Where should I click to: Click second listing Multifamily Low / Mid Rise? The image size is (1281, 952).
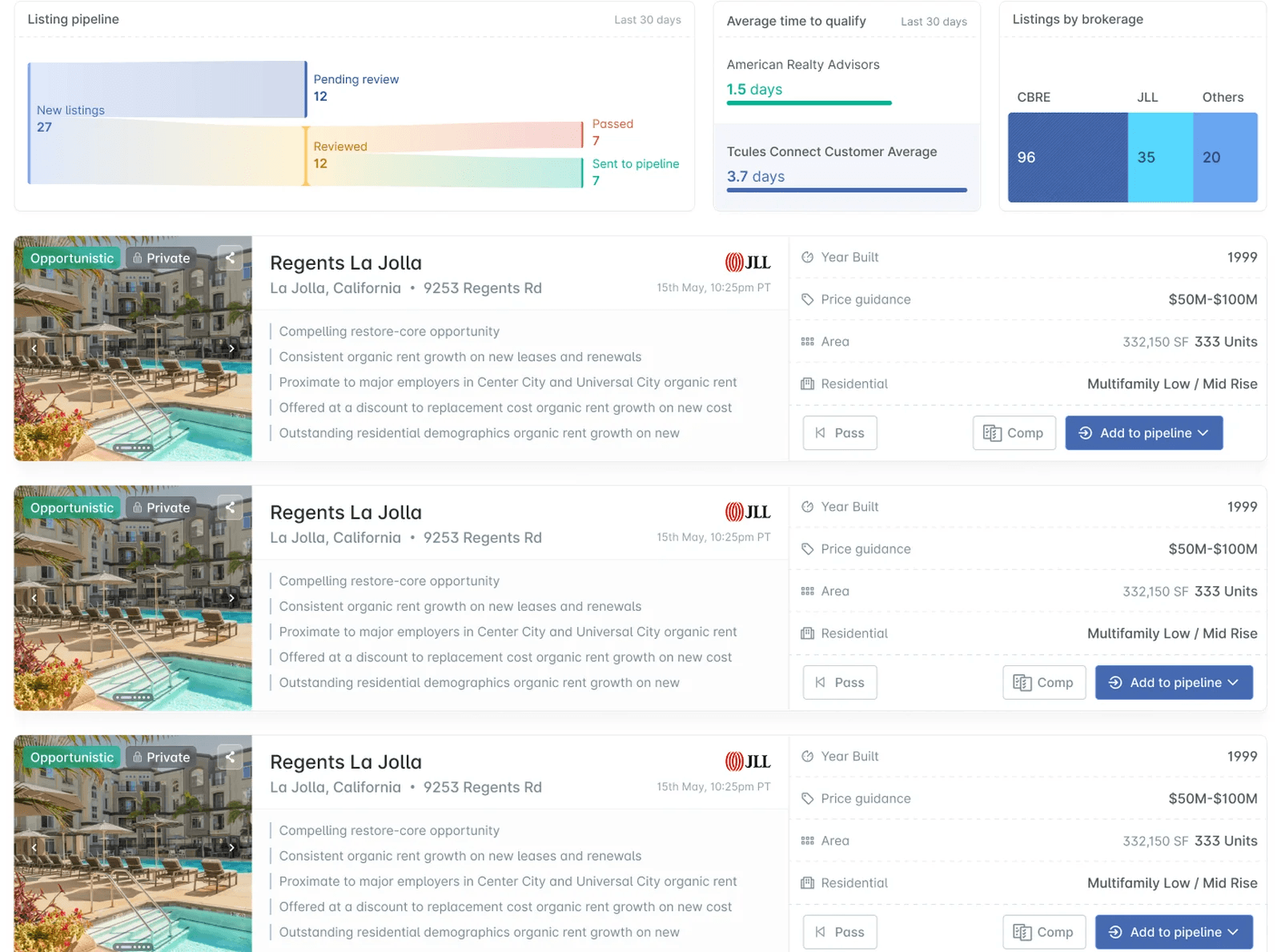click(1172, 633)
